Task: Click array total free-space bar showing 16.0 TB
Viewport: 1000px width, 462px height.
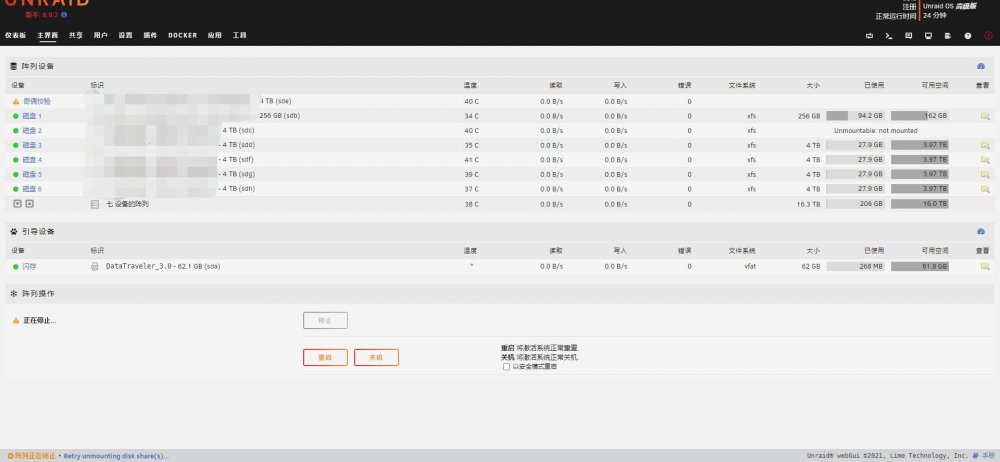Action: point(920,204)
